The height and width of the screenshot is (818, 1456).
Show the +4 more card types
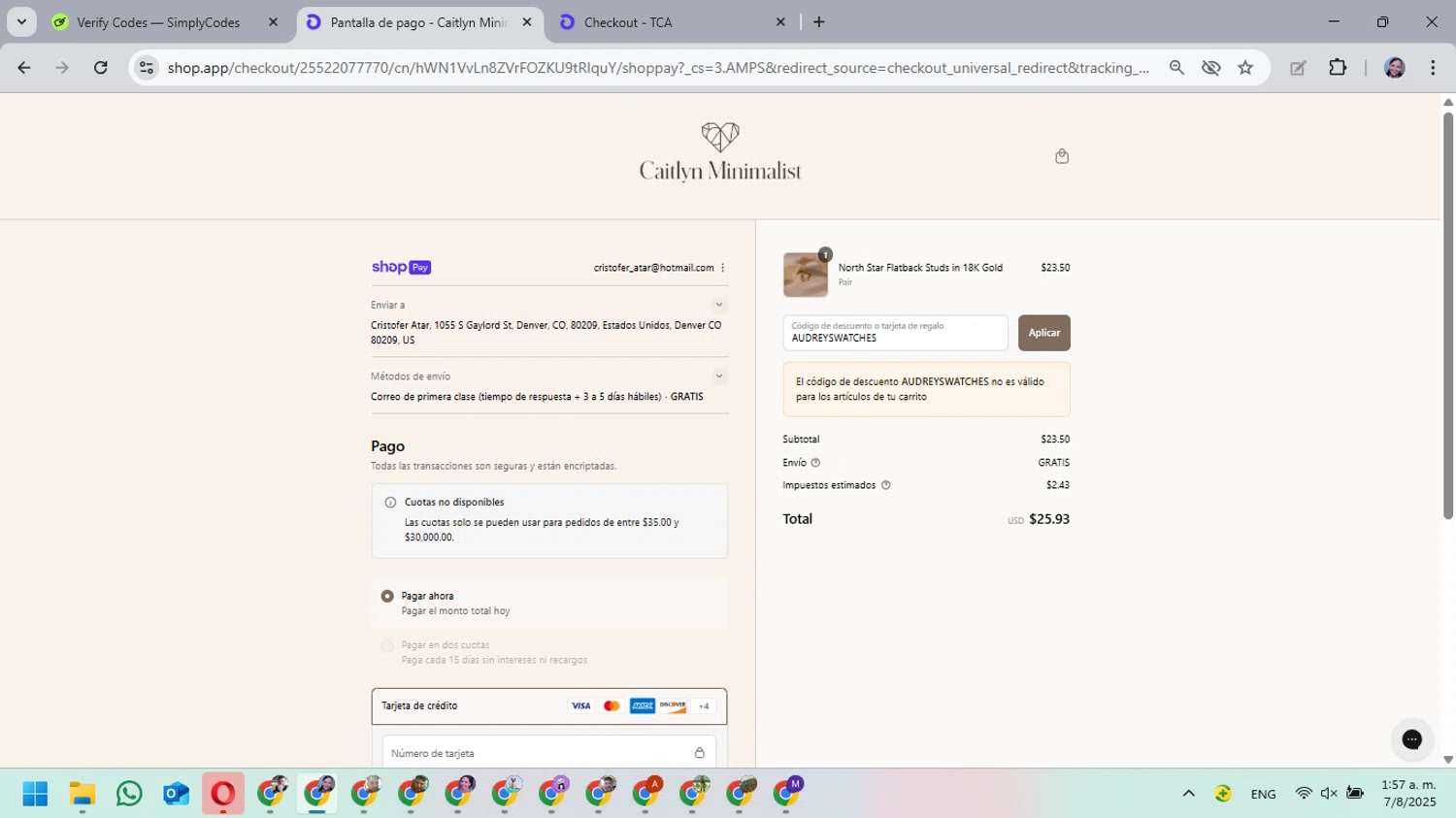click(704, 706)
